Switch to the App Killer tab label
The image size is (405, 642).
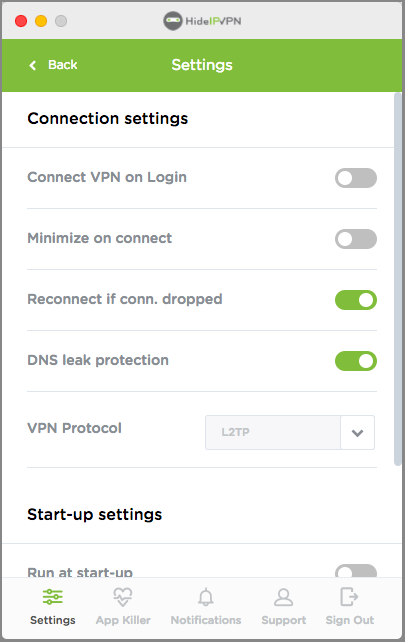click(123, 620)
